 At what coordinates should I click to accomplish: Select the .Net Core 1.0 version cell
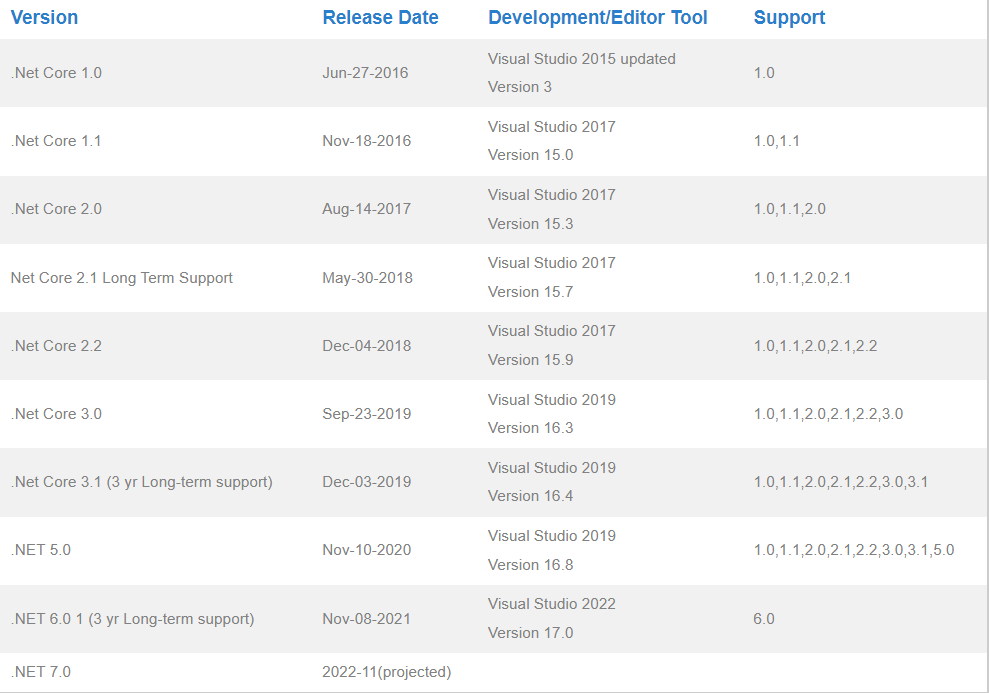pos(56,73)
